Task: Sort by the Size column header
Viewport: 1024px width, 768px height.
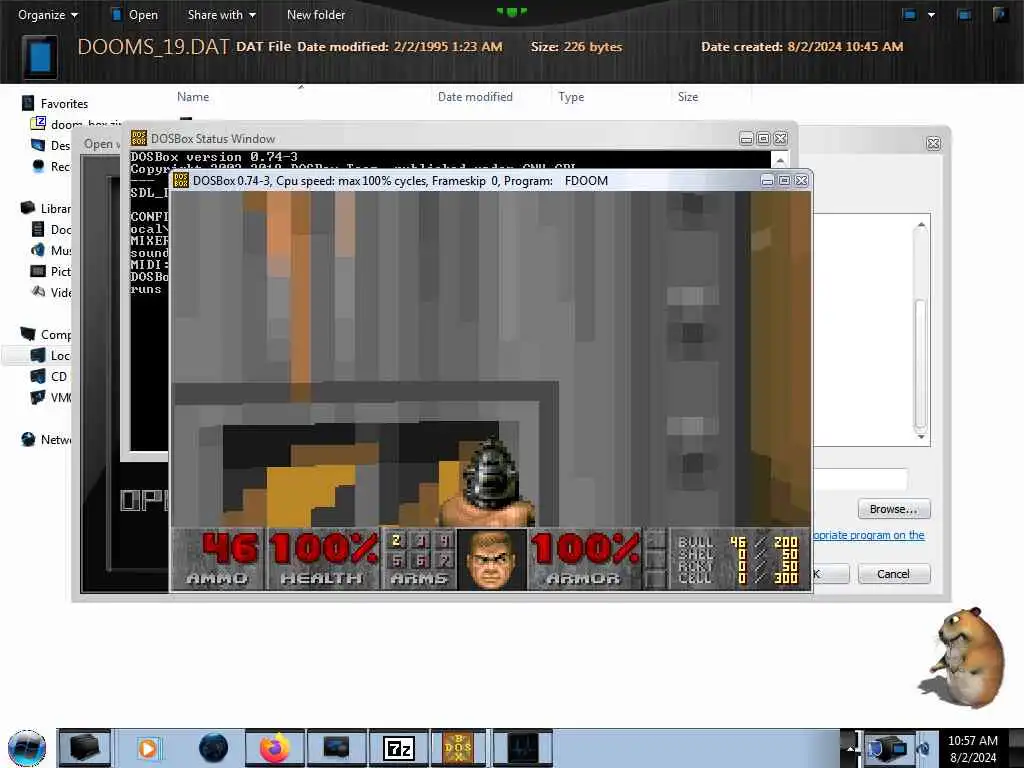Action: click(x=688, y=97)
